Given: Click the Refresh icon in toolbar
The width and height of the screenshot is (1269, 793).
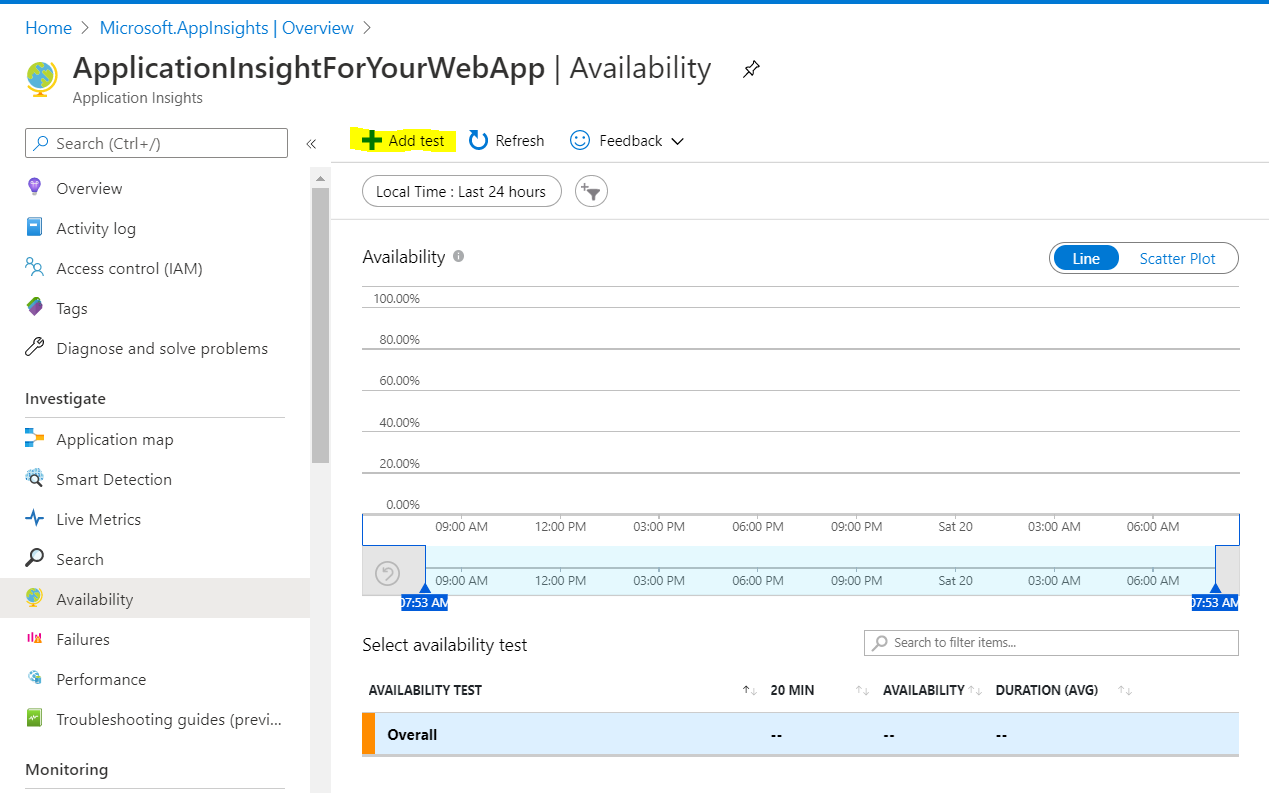Looking at the screenshot, I should [x=479, y=141].
